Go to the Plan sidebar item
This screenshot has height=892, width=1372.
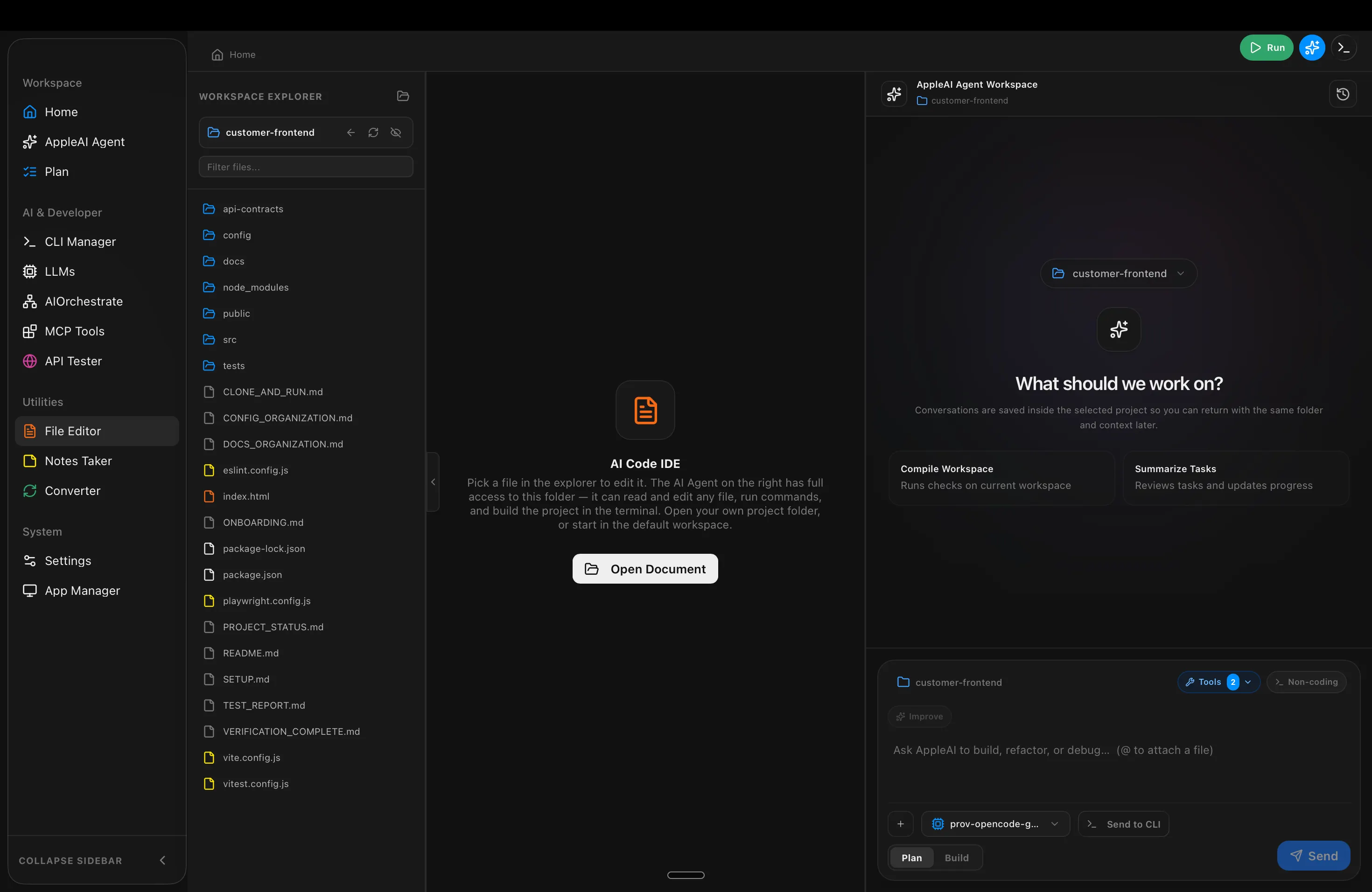tap(96, 172)
